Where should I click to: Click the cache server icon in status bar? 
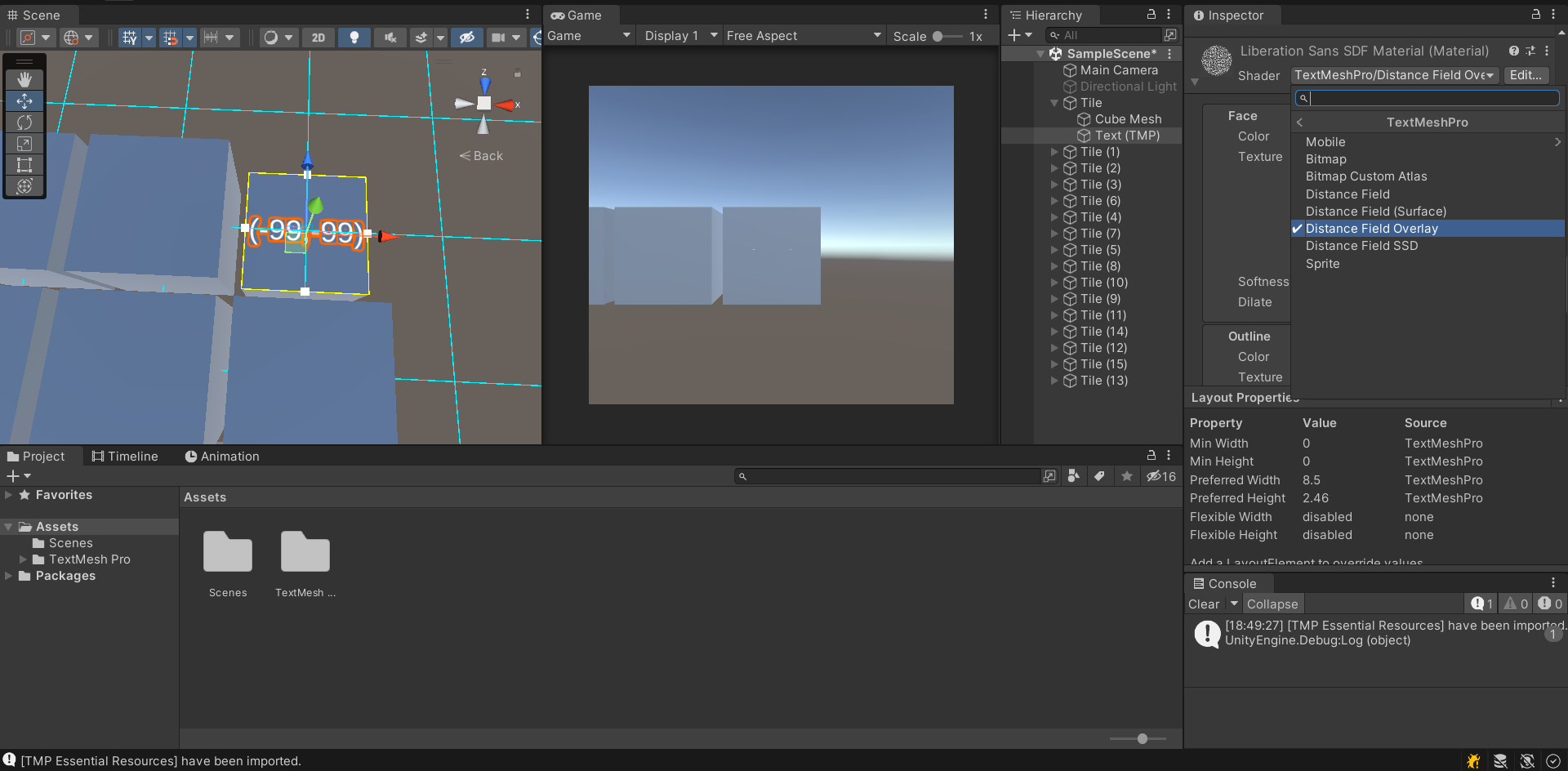click(1500, 761)
